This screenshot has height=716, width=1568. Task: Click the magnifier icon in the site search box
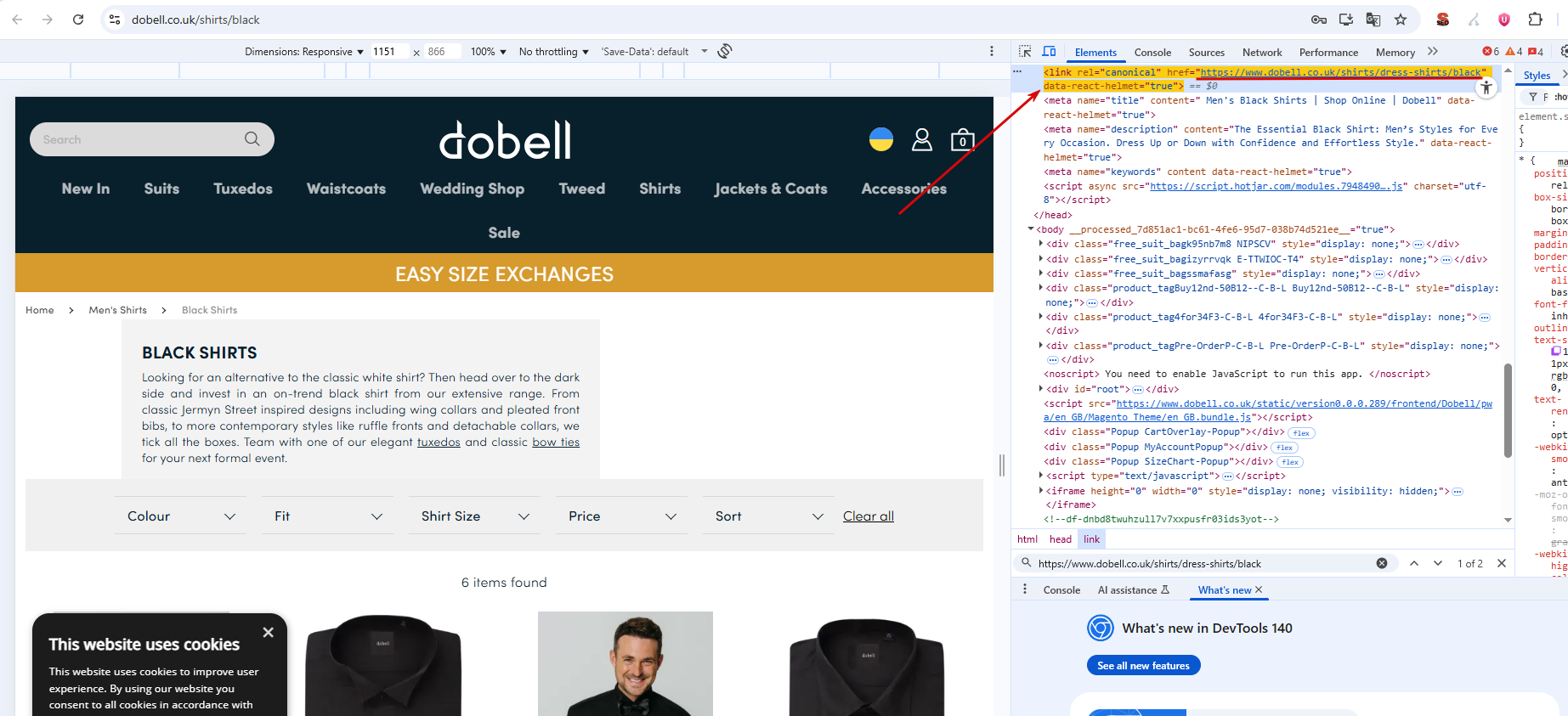click(252, 139)
